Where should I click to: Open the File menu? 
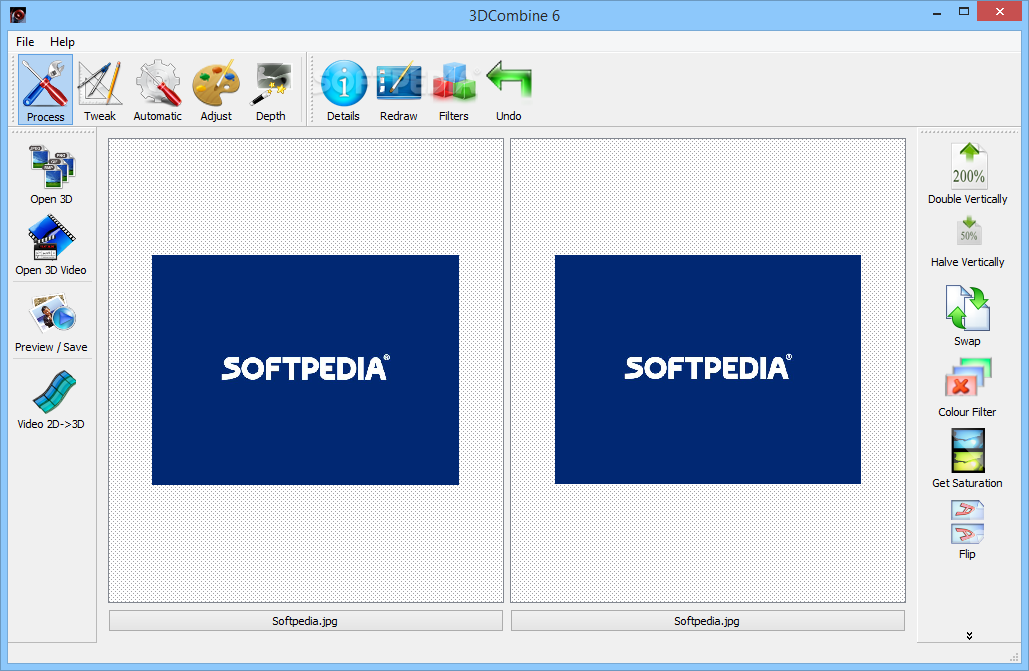(x=25, y=41)
